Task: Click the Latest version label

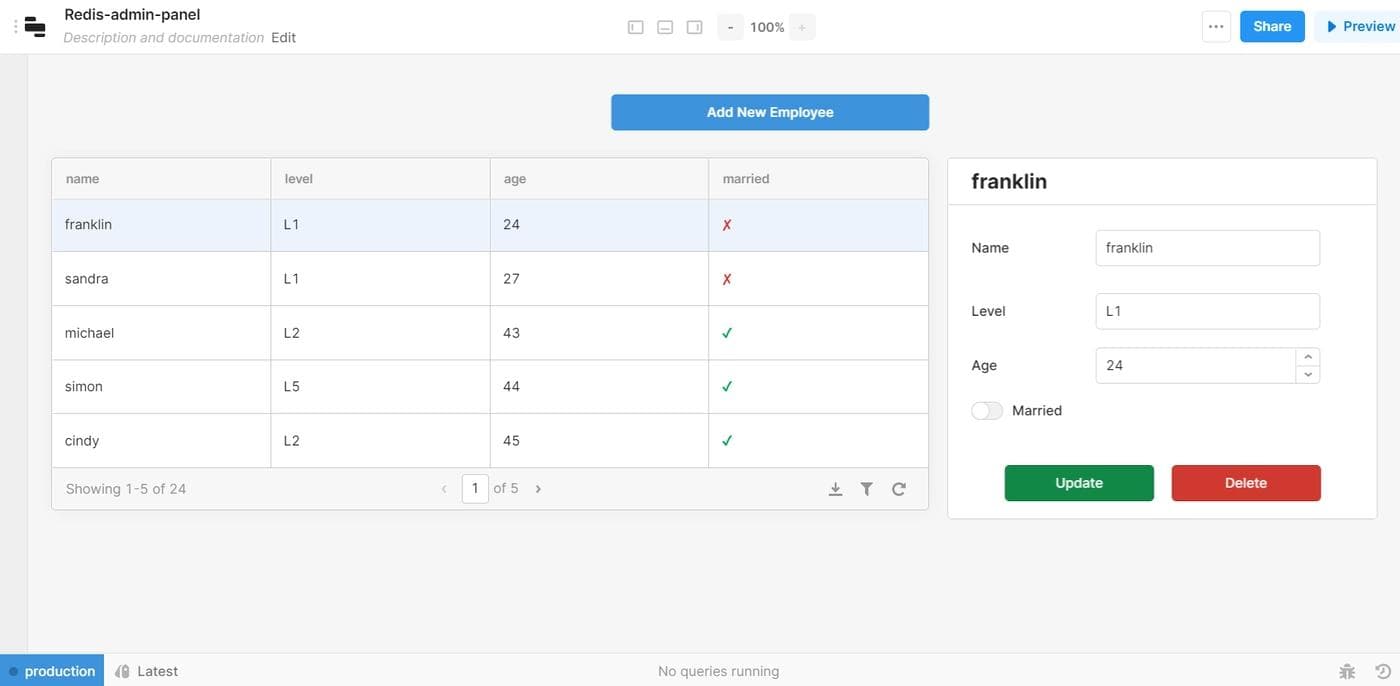Action: tap(157, 671)
